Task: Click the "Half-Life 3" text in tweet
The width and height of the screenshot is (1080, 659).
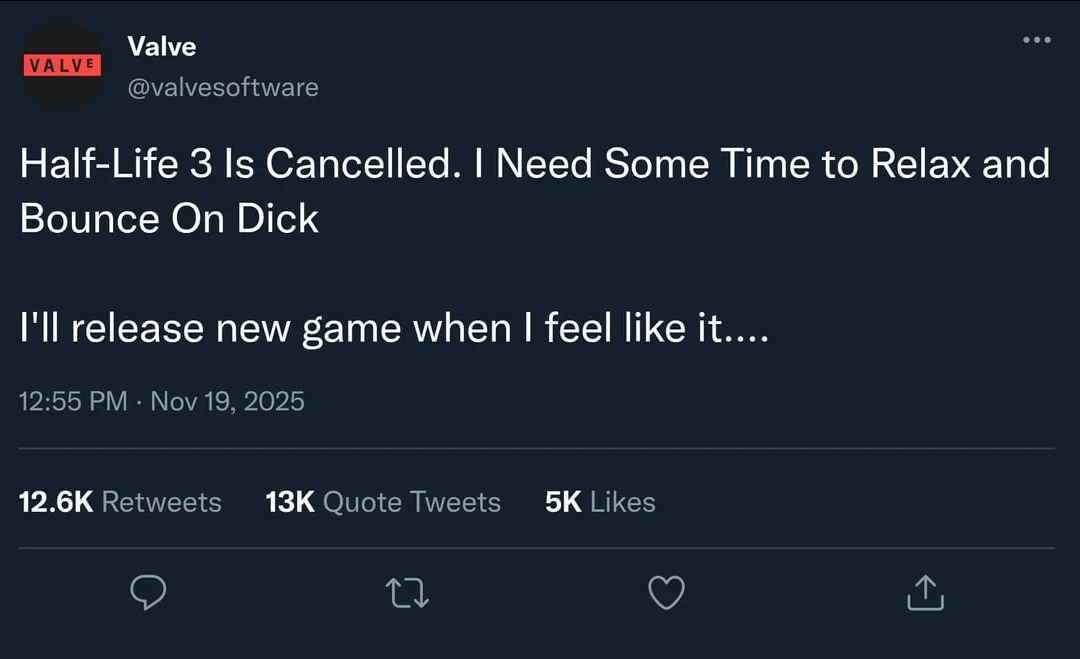Action: click(x=115, y=164)
